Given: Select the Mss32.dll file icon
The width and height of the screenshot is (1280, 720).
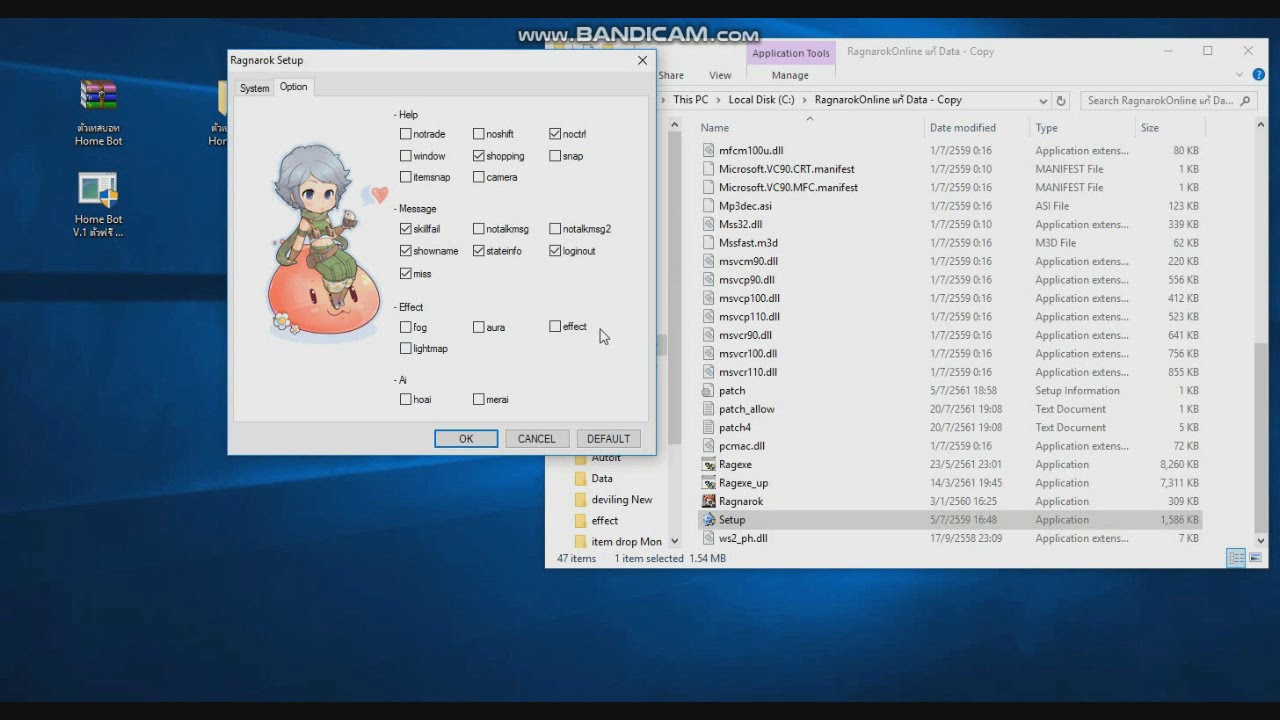Looking at the screenshot, I should click(709, 225).
